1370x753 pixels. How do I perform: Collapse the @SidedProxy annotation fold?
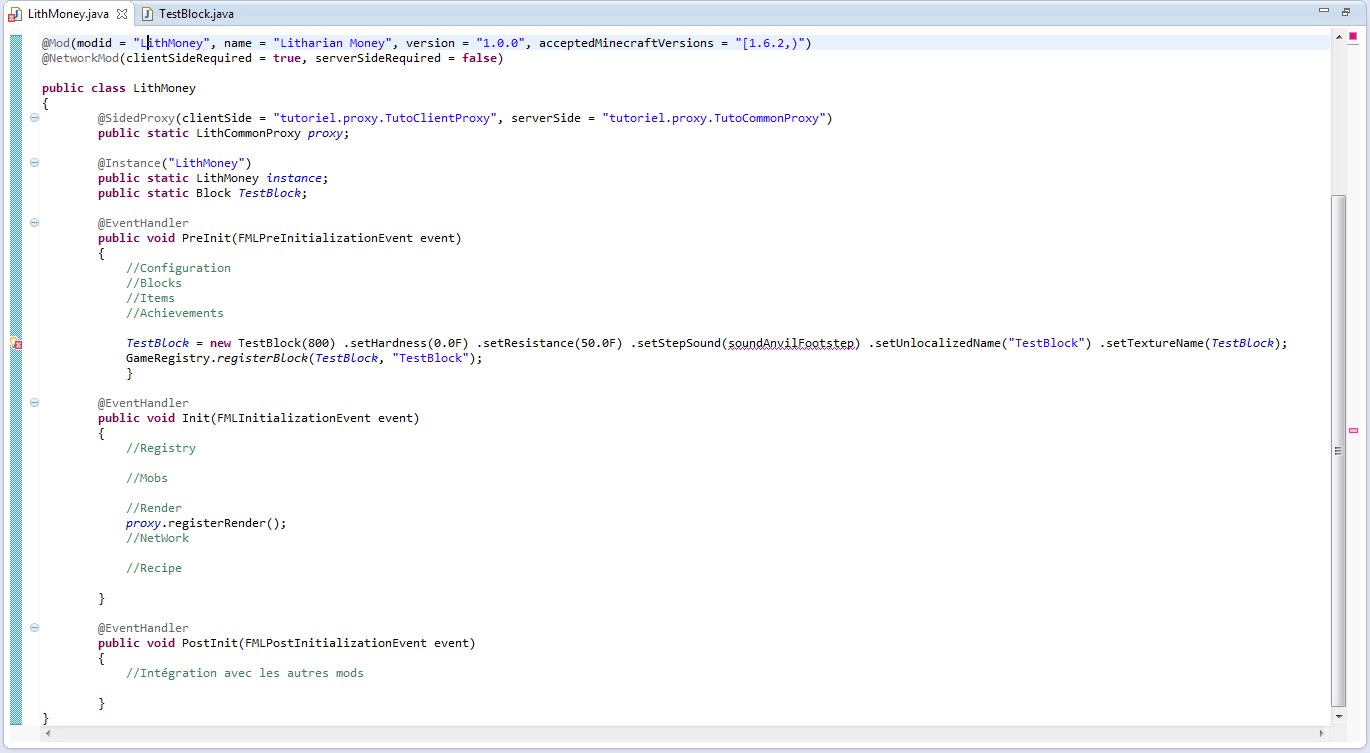tap(35, 118)
